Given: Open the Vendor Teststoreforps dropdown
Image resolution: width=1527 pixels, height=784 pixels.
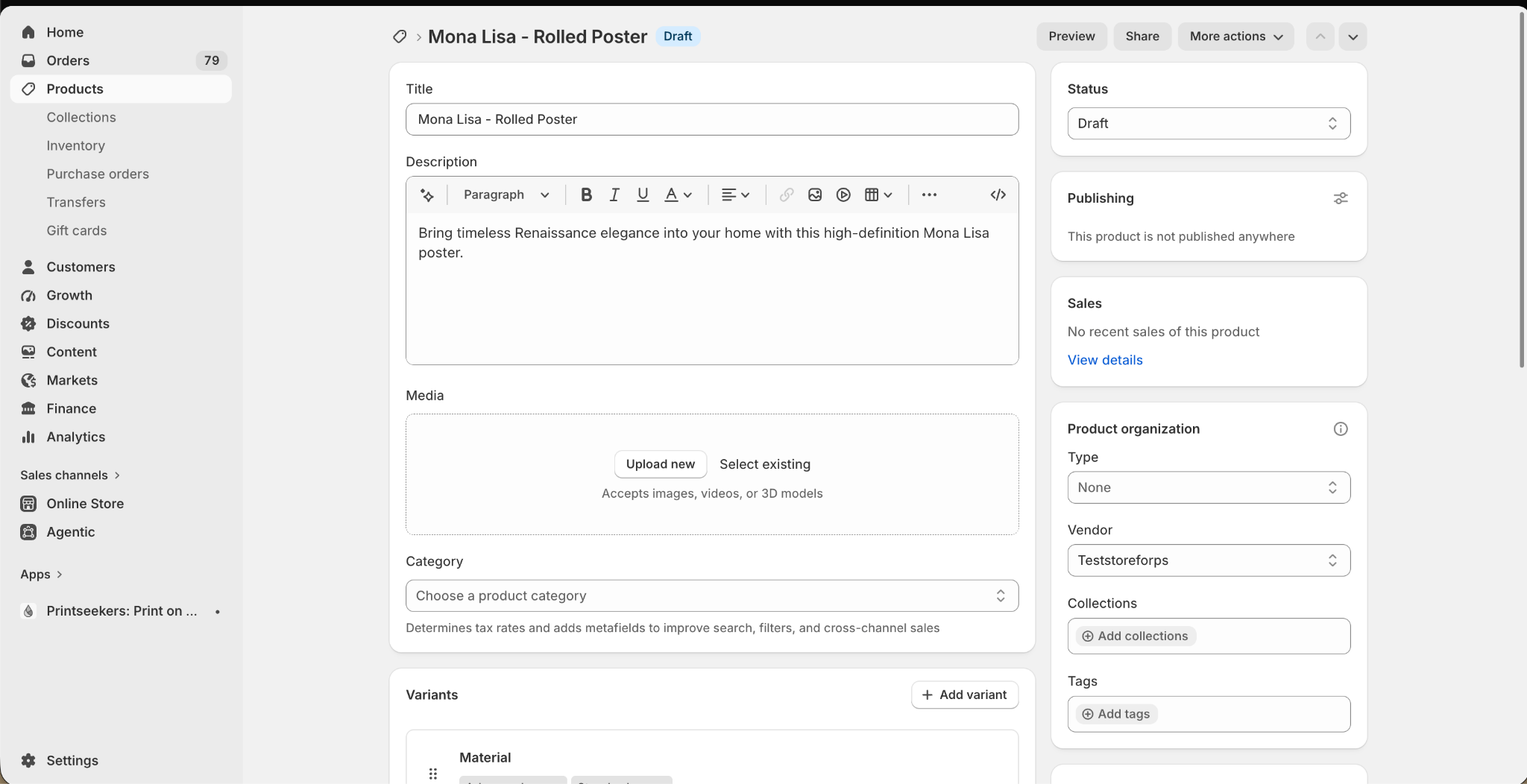Looking at the screenshot, I should point(1209,560).
